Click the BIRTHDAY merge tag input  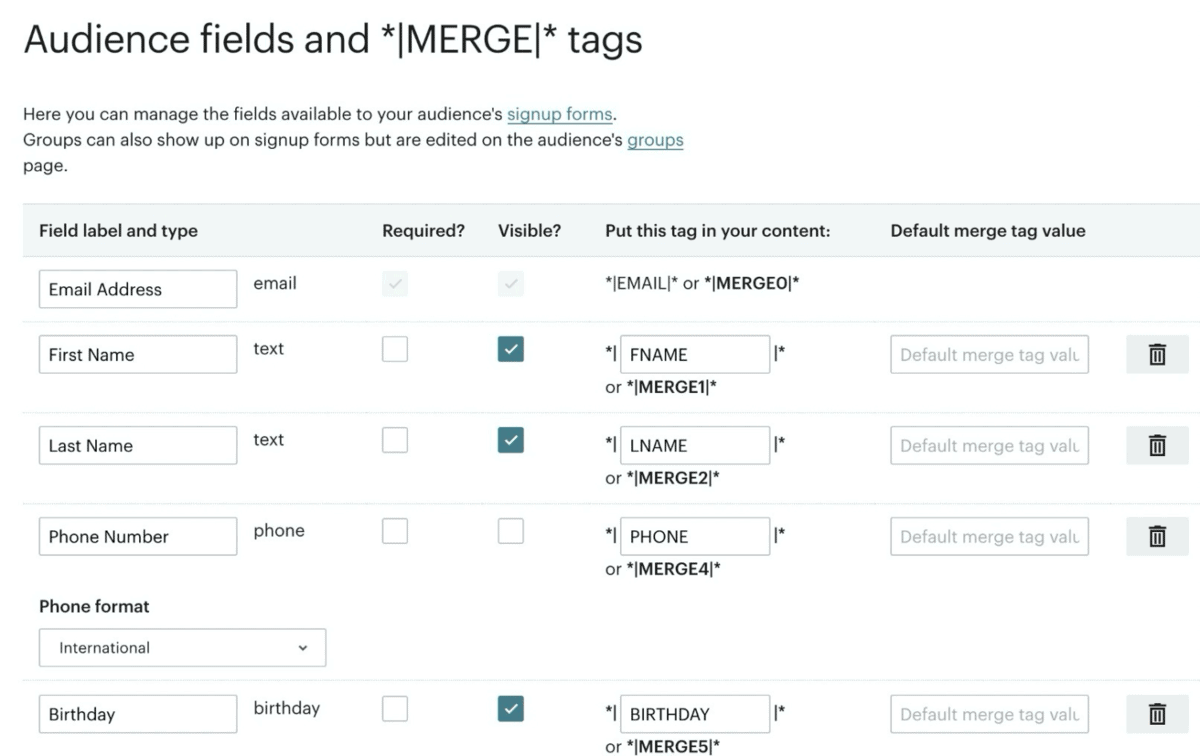[x=695, y=714]
